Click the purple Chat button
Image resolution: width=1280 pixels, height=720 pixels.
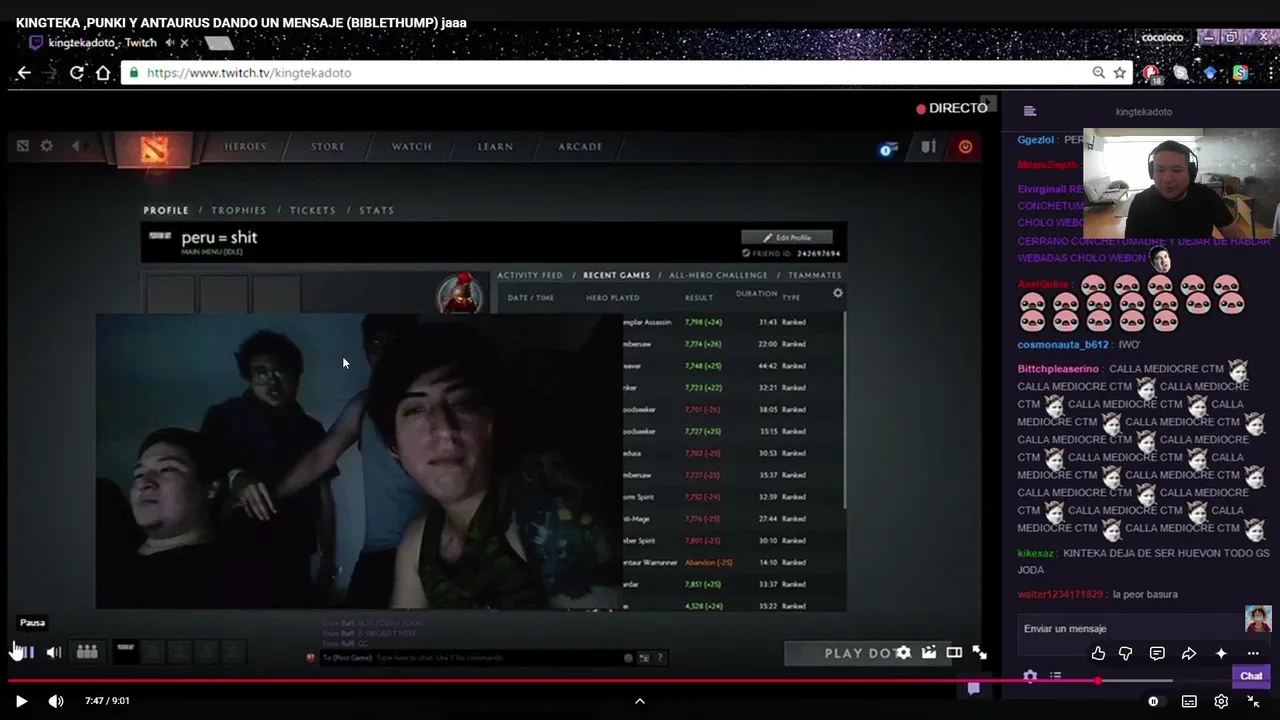1251,676
